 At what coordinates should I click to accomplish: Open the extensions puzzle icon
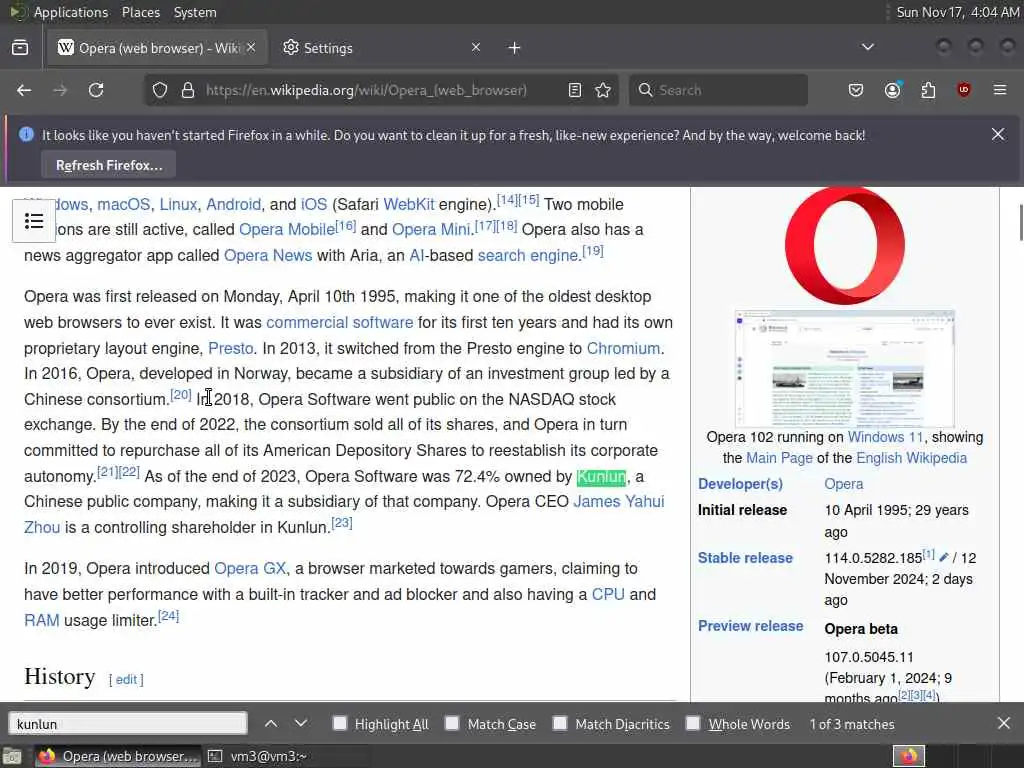[929, 90]
